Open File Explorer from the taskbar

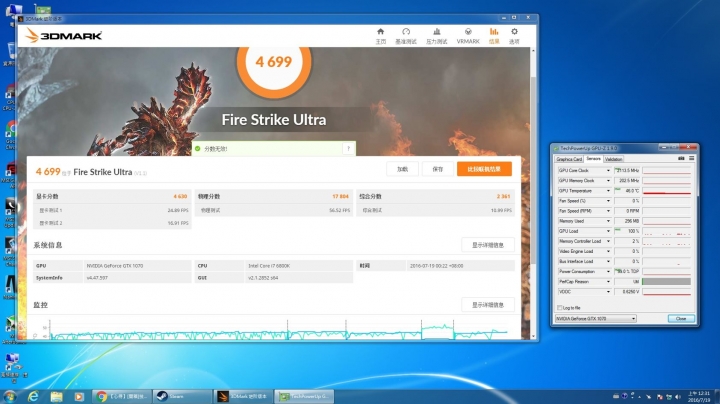pyautogui.click(x=56, y=396)
